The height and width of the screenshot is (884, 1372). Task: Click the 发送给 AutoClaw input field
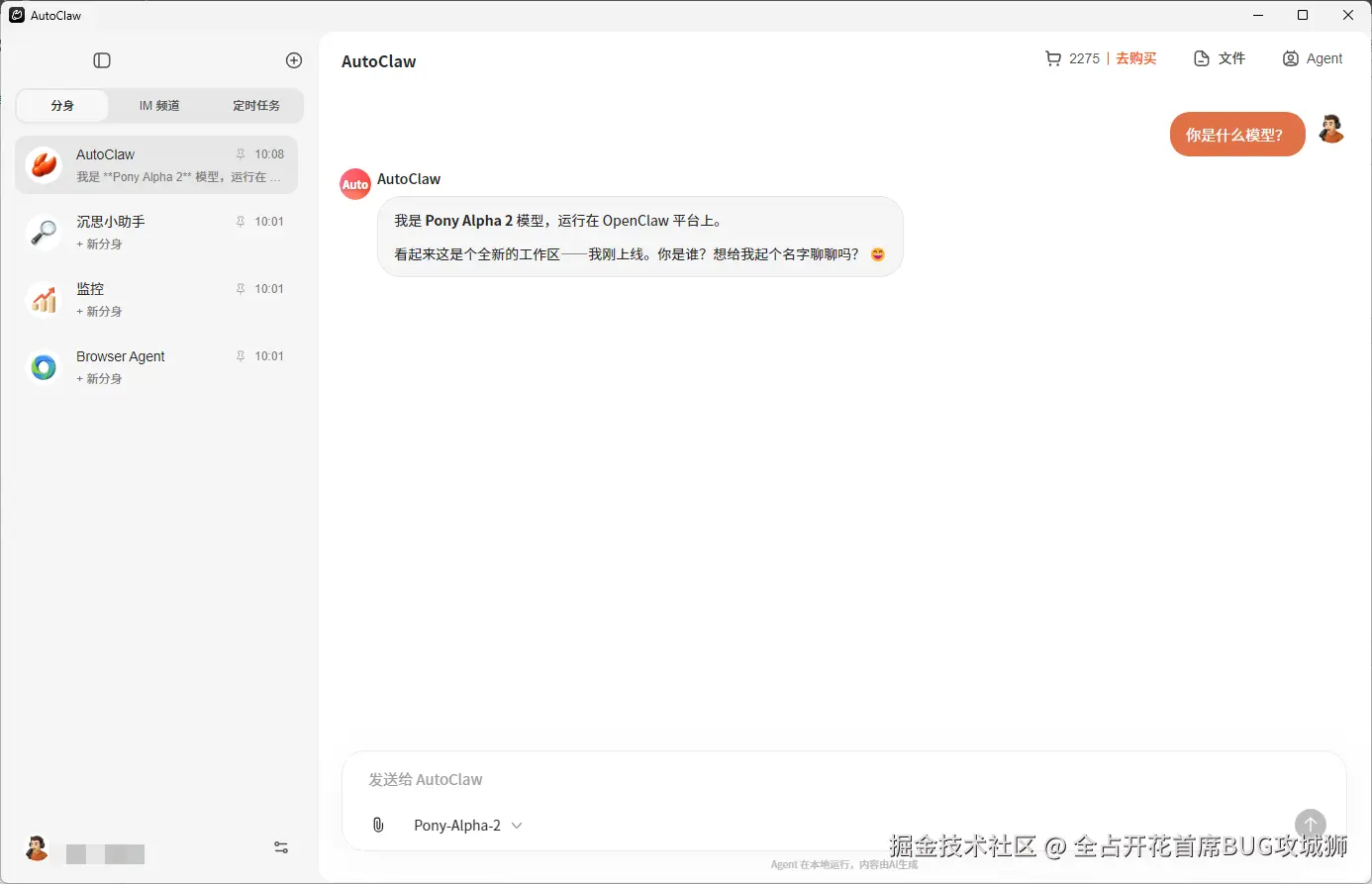click(x=693, y=780)
